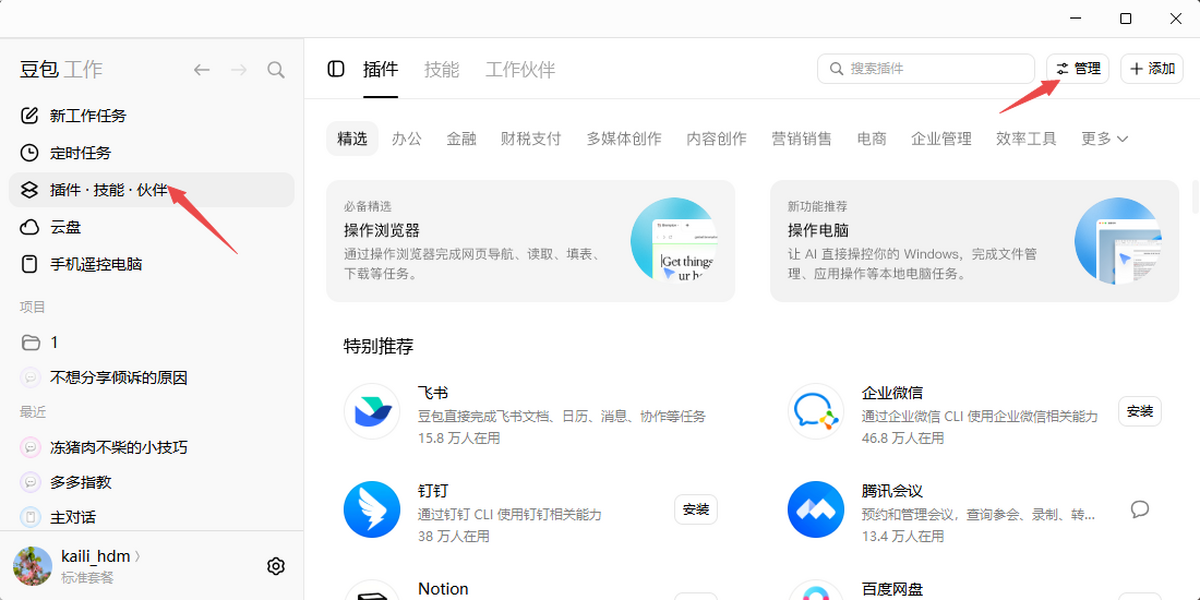The image size is (1200, 600).
Task: Open 云盘 in the sidebar
Action: (x=152, y=228)
